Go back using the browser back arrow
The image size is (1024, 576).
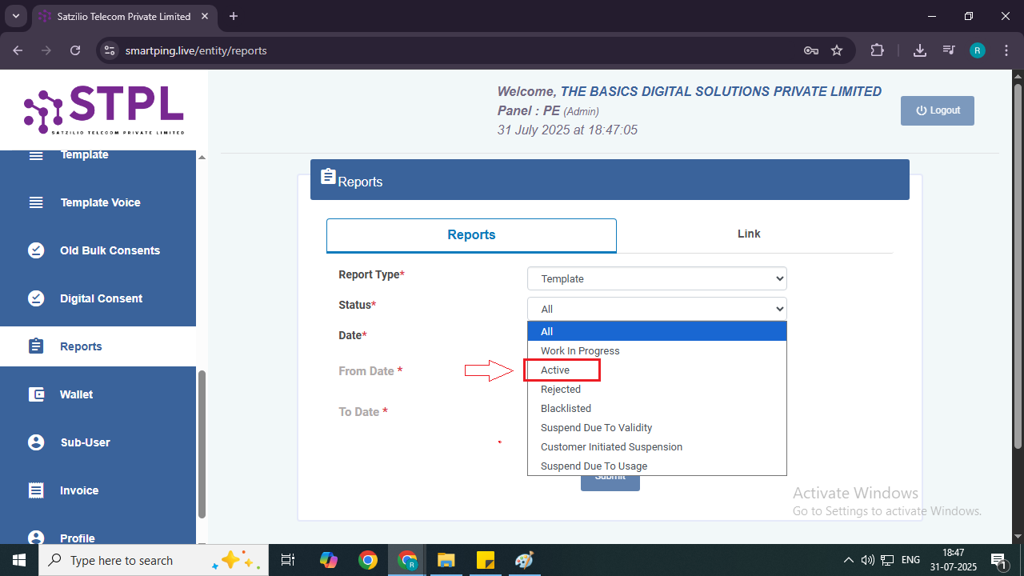coord(18,50)
